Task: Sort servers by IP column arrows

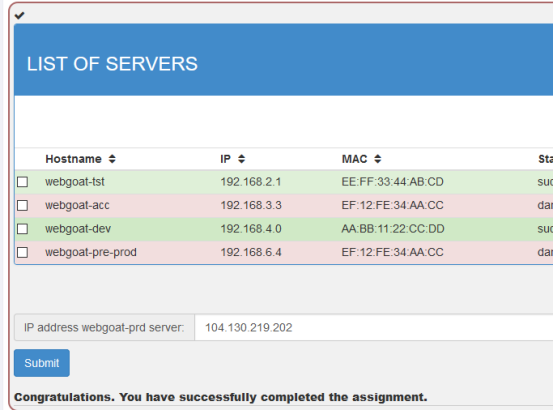Action: pos(241,159)
